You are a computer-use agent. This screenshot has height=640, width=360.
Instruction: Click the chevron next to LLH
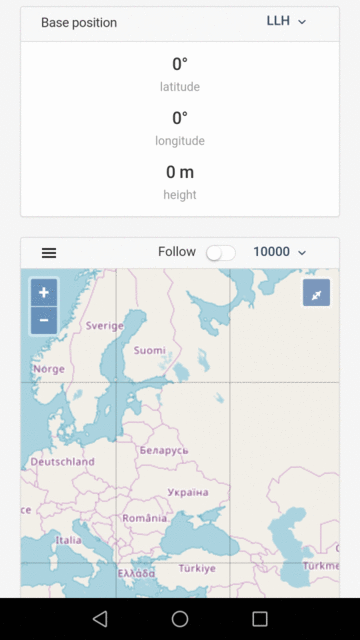pyautogui.click(x=302, y=22)
